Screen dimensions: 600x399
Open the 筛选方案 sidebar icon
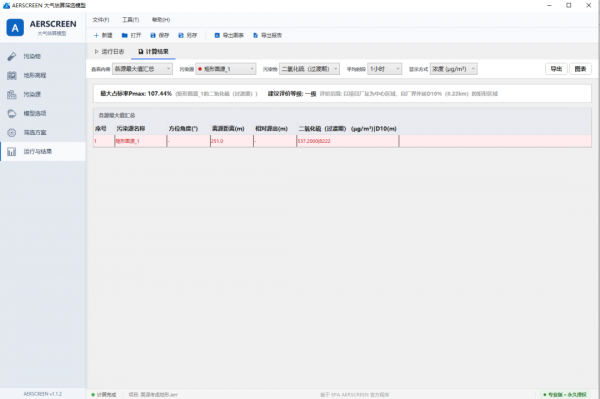[12, 133]
